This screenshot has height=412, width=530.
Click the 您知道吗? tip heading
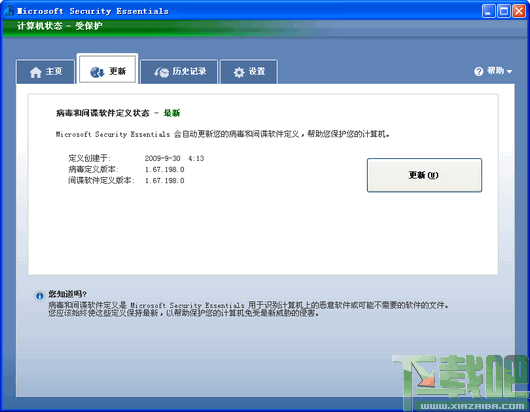(67, 294)
